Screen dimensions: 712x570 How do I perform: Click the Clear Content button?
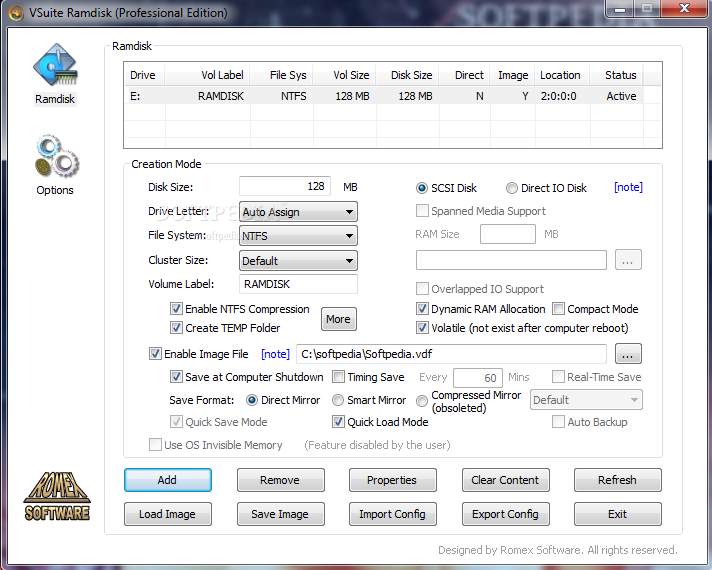coord(505,480)
